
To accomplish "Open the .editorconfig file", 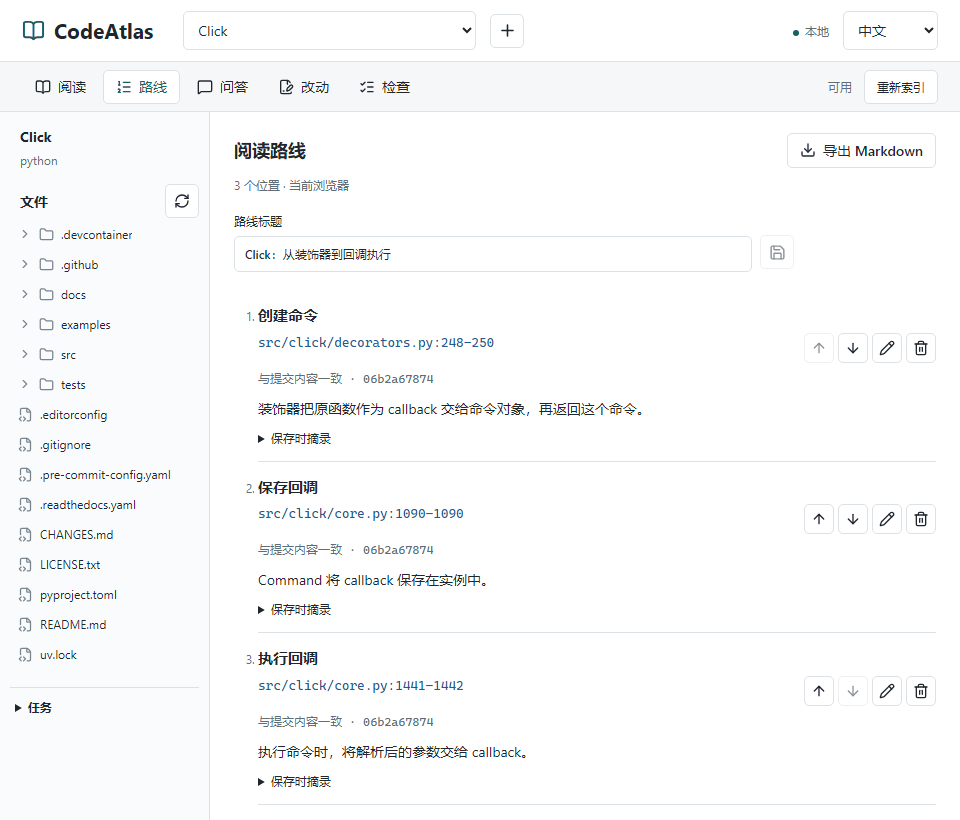I will [73, 415].
